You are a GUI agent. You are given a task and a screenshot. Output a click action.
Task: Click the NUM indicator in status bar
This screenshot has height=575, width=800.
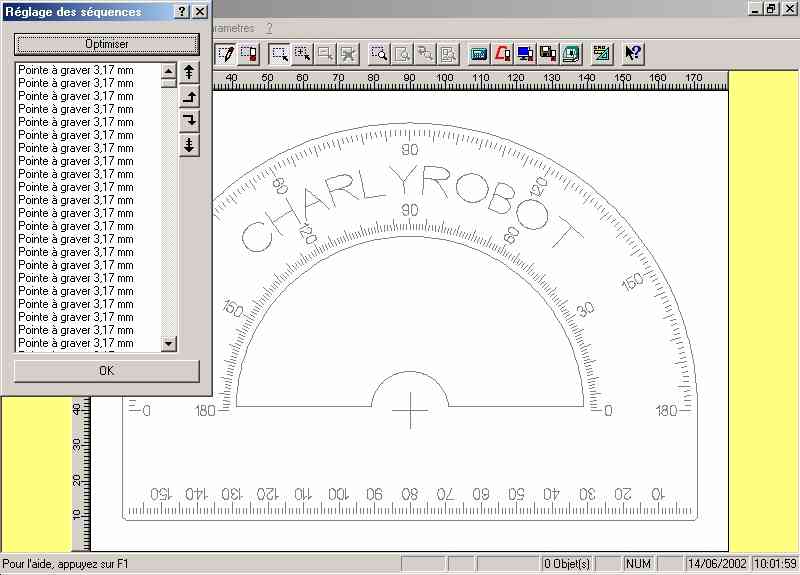pyautogui.click(x=639, y=564)
